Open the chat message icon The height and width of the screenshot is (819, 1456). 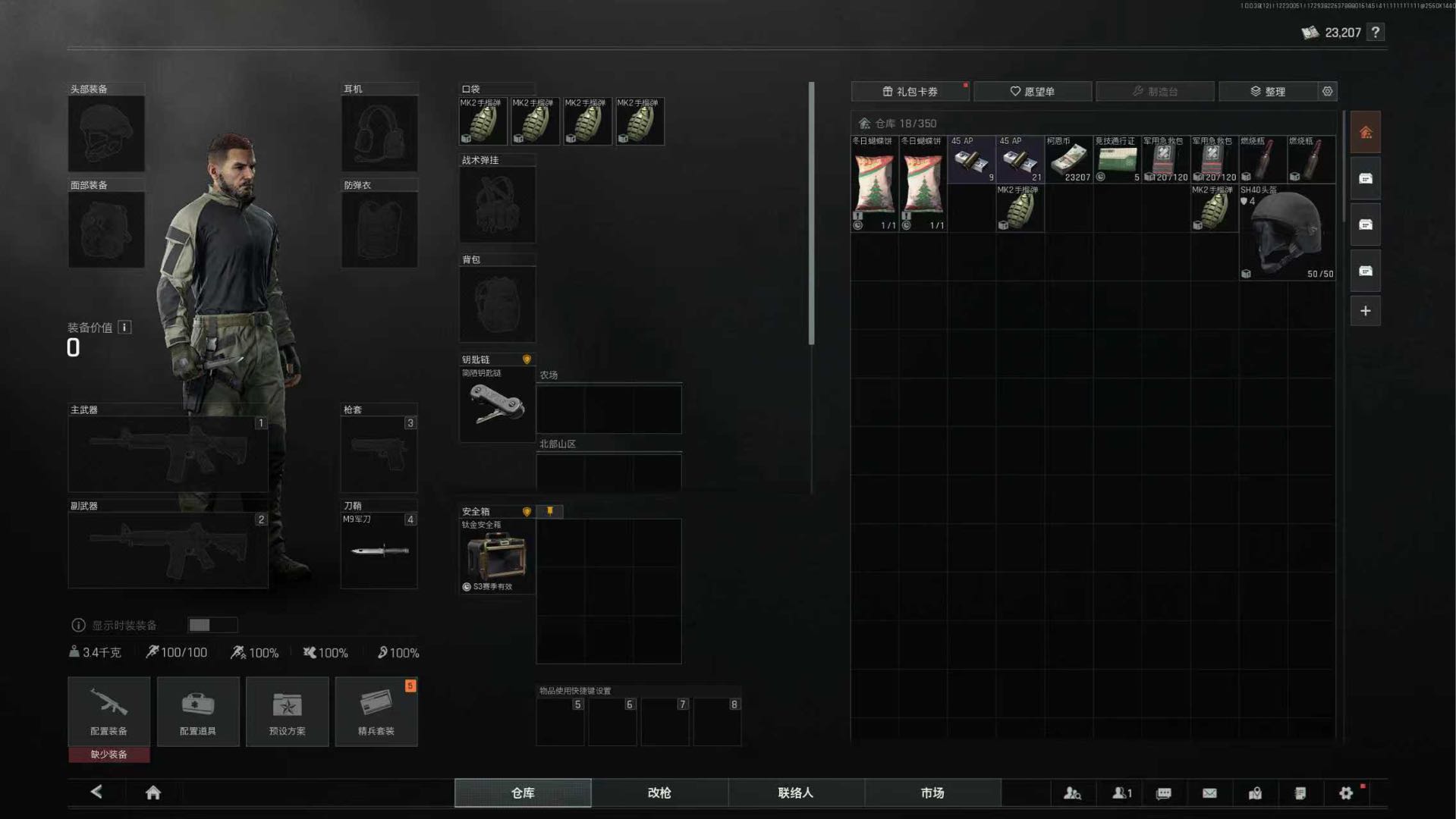click(x=1163, y=793)
